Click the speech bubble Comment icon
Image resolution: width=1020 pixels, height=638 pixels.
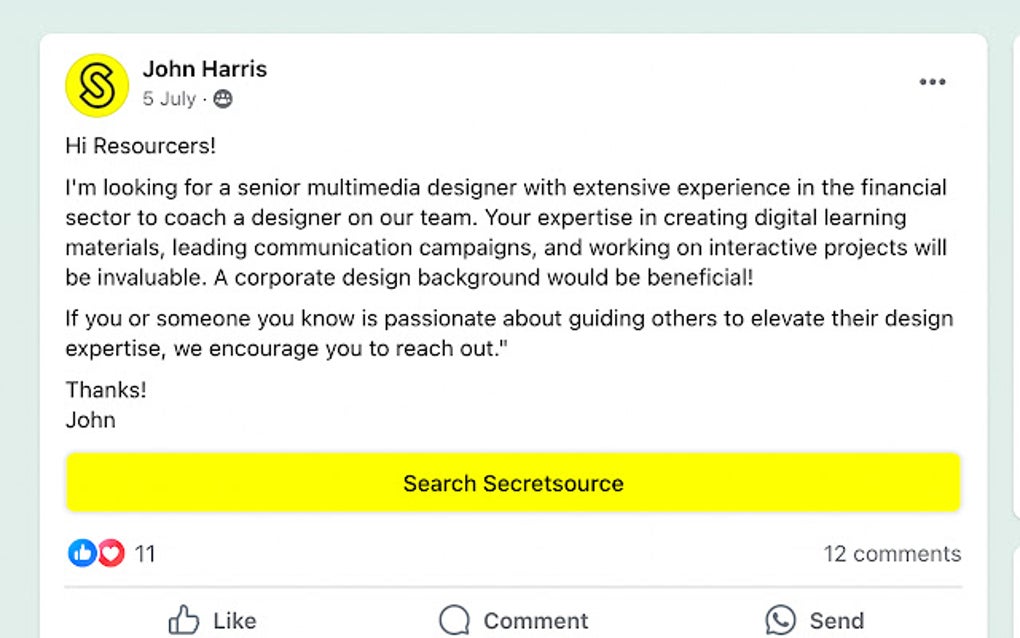point(454,621)
